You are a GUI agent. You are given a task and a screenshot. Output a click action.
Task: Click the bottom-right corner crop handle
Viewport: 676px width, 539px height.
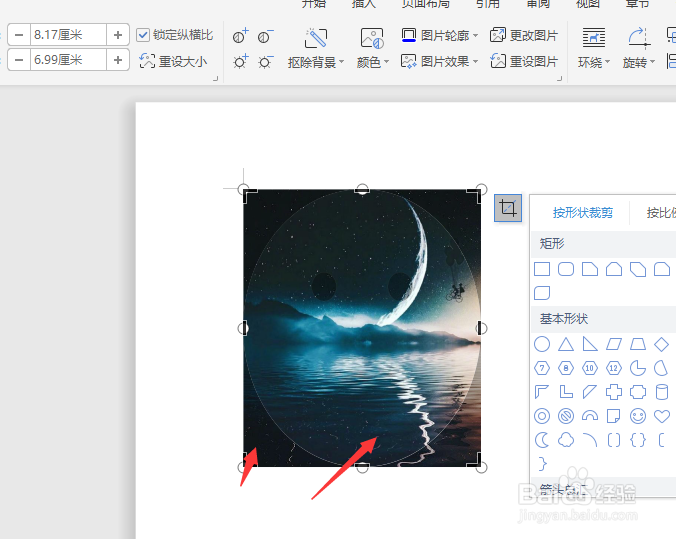pyautogui.click(x=481, y=467)
